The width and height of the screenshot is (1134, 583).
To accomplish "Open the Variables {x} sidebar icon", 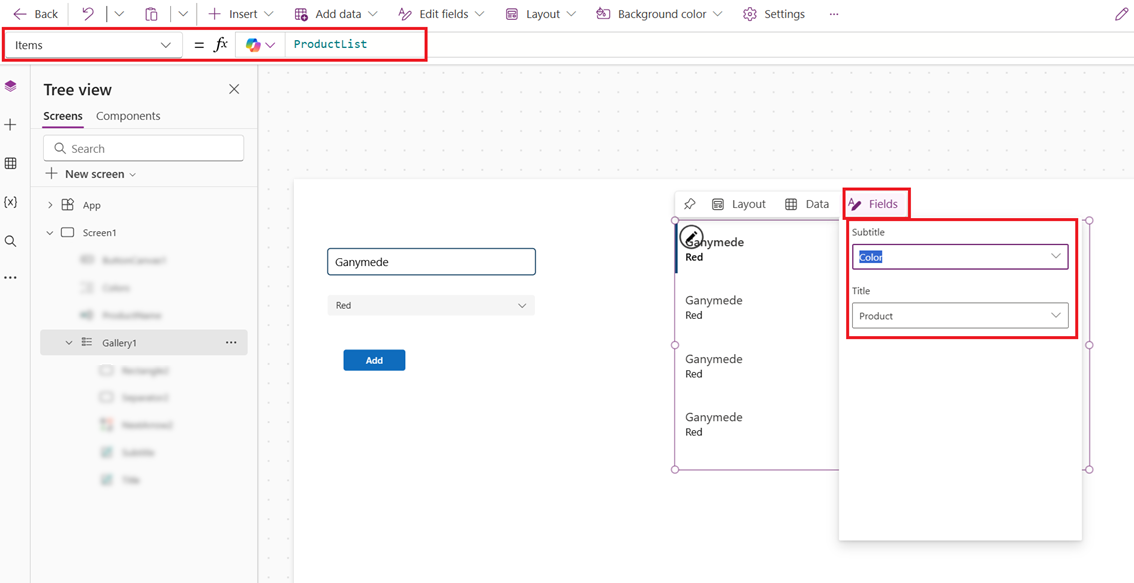I will tap(10, 202).
